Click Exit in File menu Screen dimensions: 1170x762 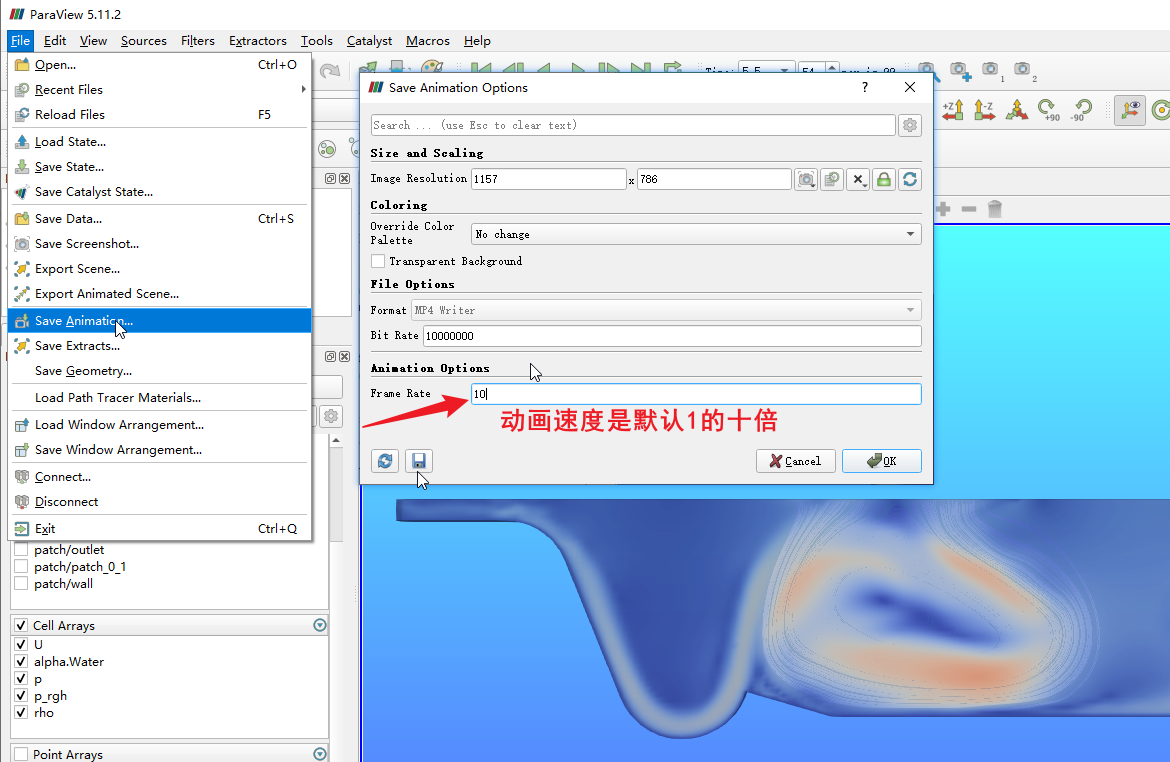pos(159,528)
